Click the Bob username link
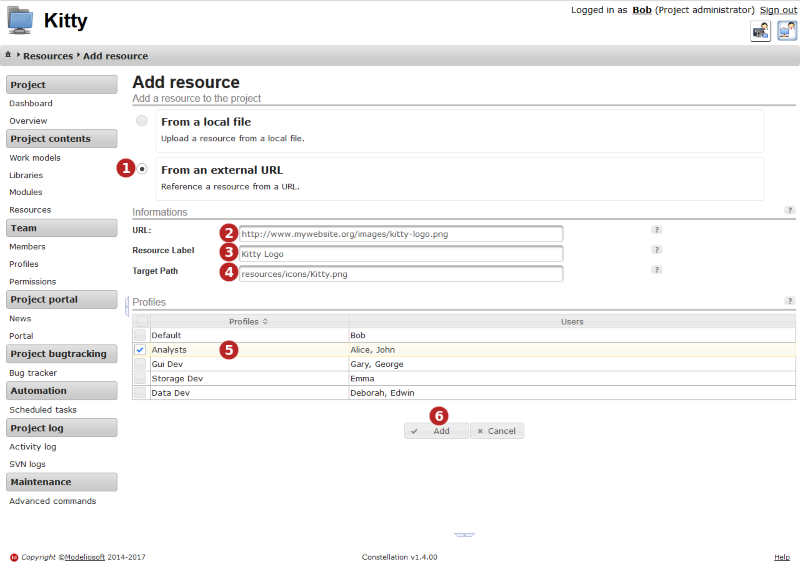The image size is (800, 564). [x=642, y=10]
